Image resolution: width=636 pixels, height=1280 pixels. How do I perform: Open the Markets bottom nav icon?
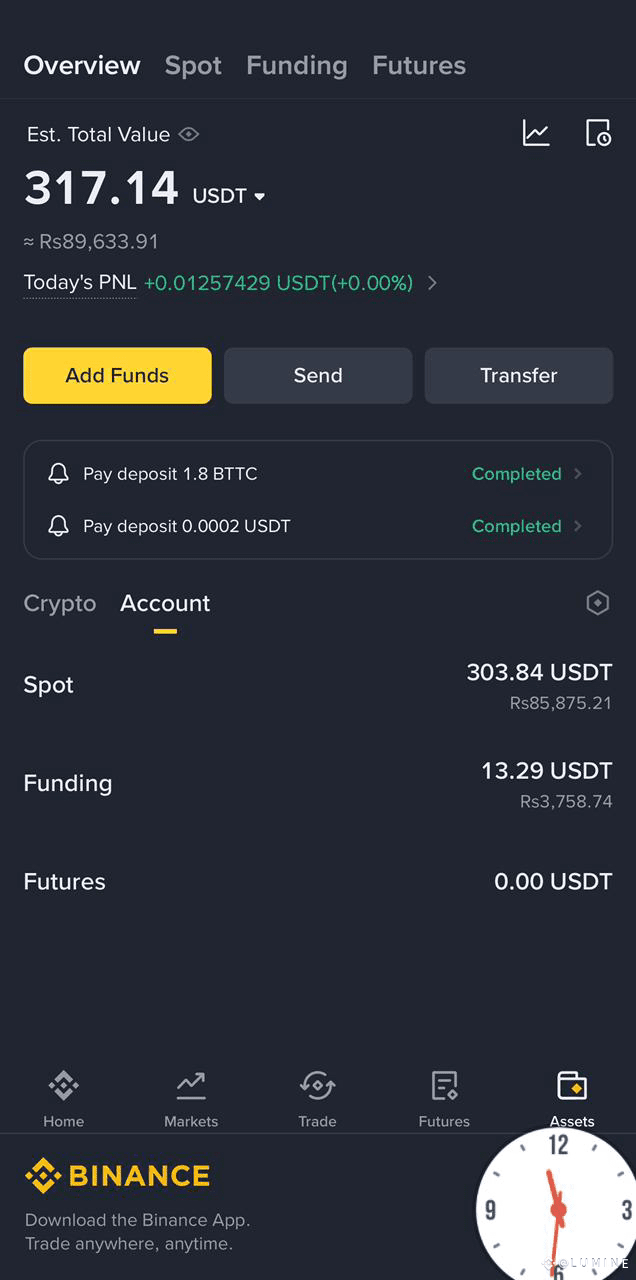click(190, 1087)
